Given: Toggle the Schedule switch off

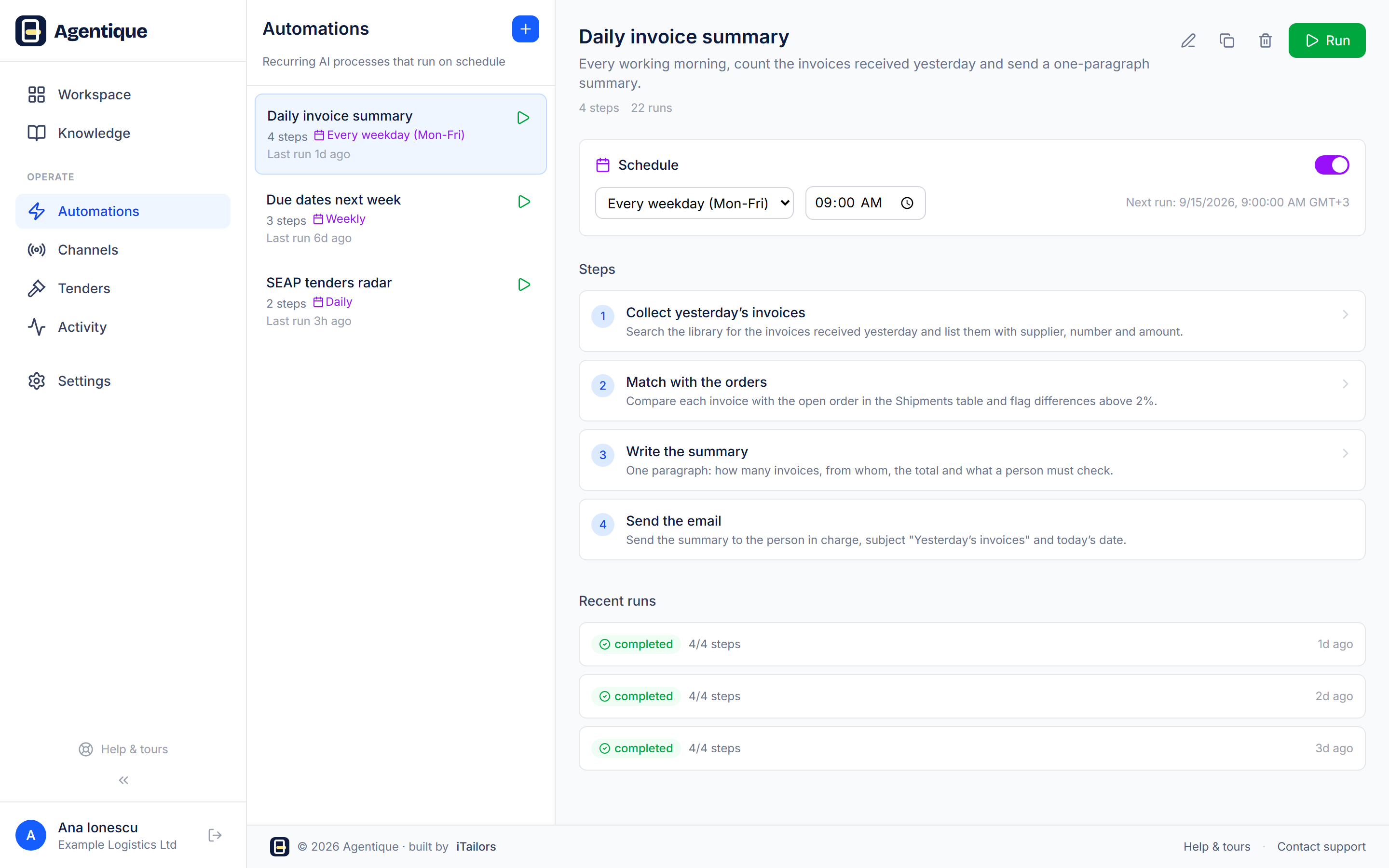Looking at the screenshot, I should pos(1332,165).
